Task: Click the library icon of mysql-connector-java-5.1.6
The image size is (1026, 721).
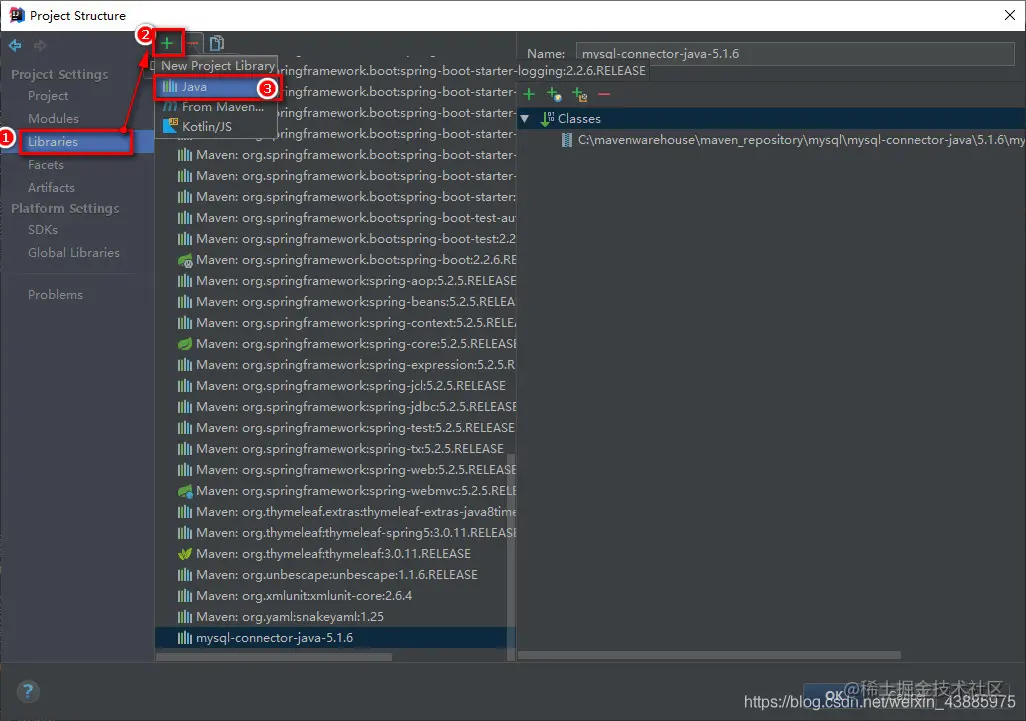Action: point(185,637)
